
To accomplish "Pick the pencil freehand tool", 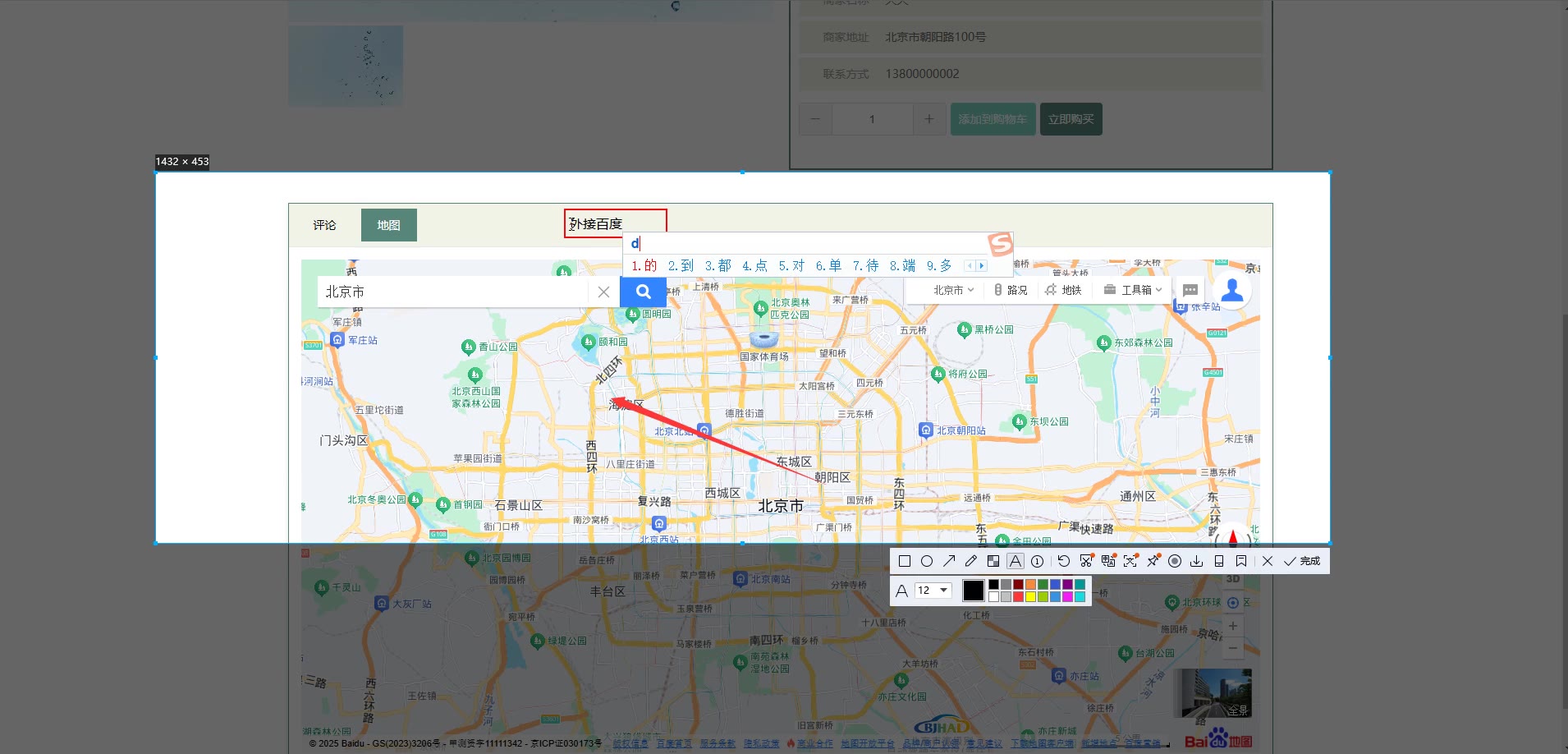I will coord(970,561).
